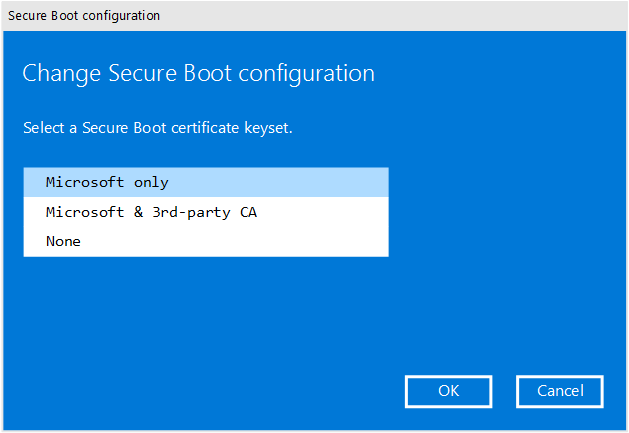Click the middle keyset list item
Viewport: 629px width, 433px height.
(151, 212)
